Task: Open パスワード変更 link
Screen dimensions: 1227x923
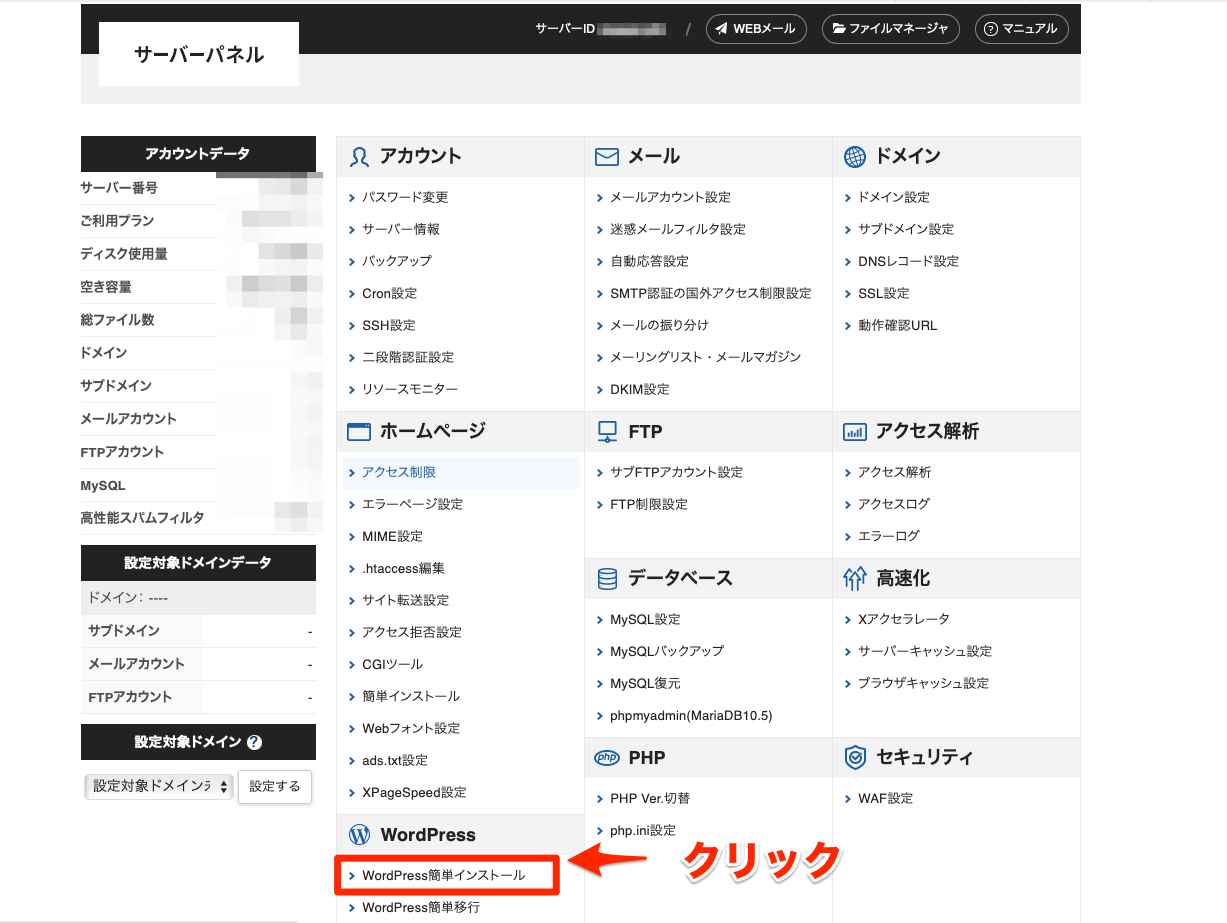Action: click(405, 197)
